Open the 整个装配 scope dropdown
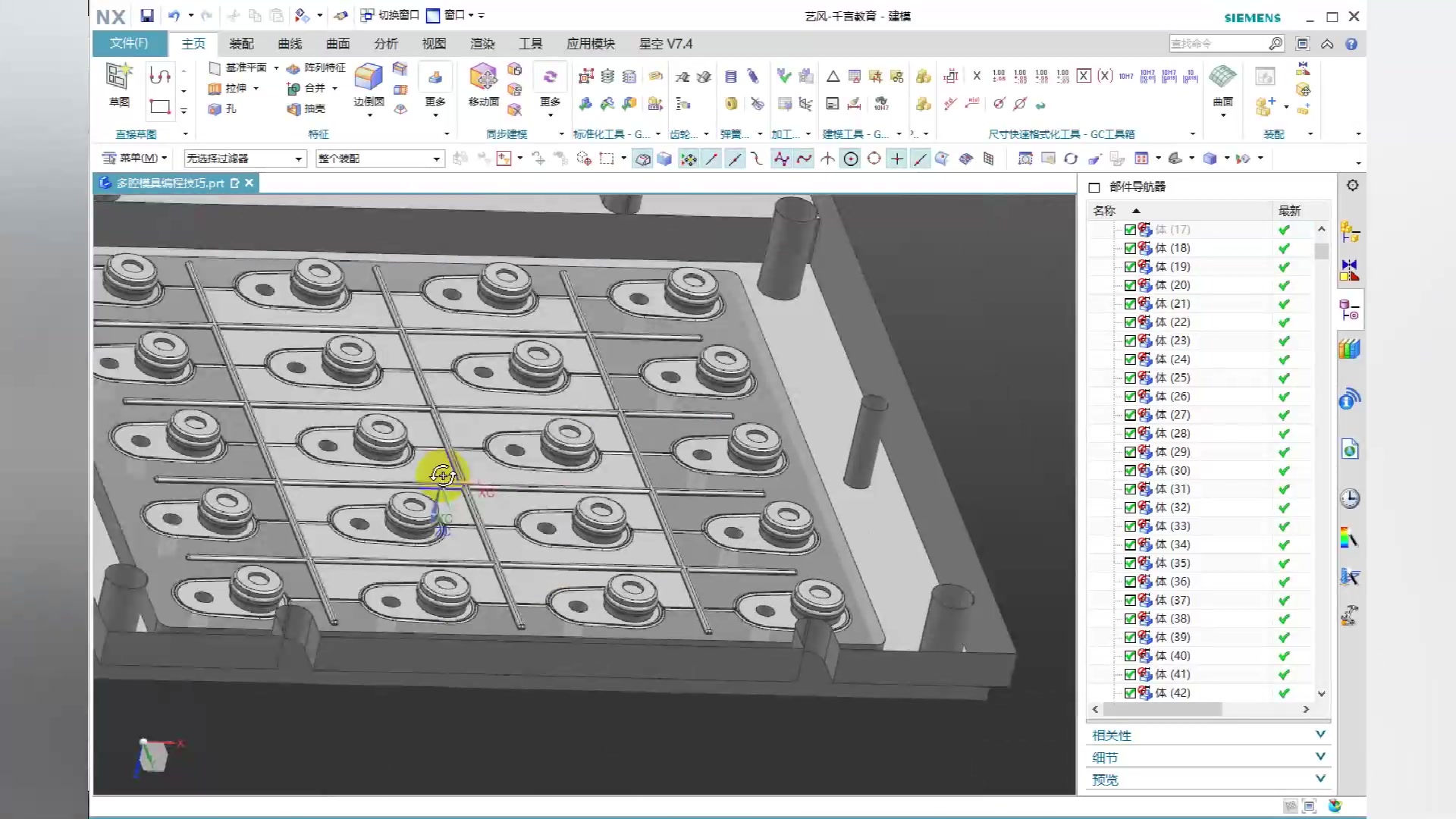This screenshot has height=819, width=1456. pos(436,158)
